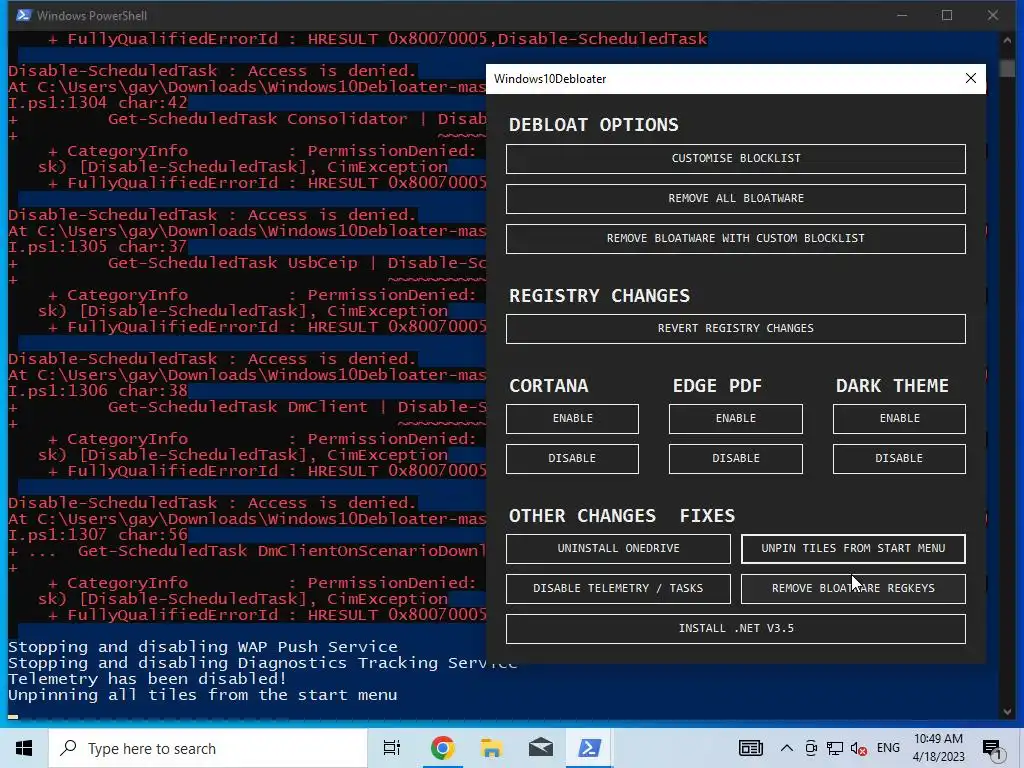The width and height of the screenshot is (1024, 768).
Task: Show hidden system tray icons
Action: tap(787, 748)
